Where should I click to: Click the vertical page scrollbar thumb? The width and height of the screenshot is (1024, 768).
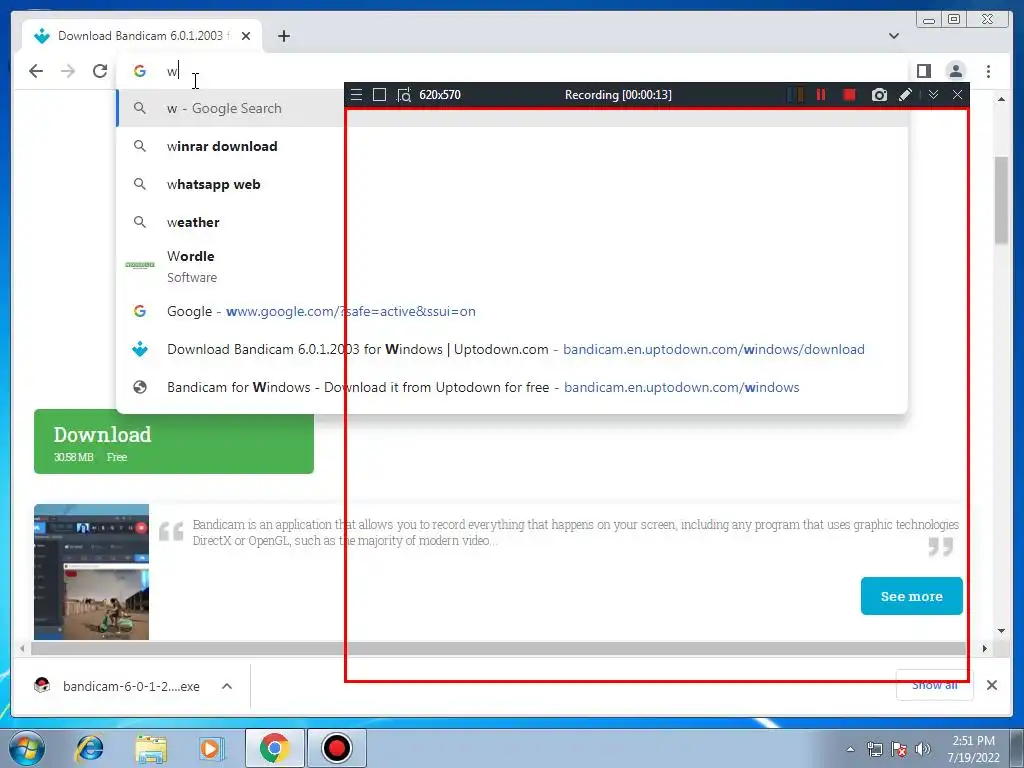[x=1001, y=200]
